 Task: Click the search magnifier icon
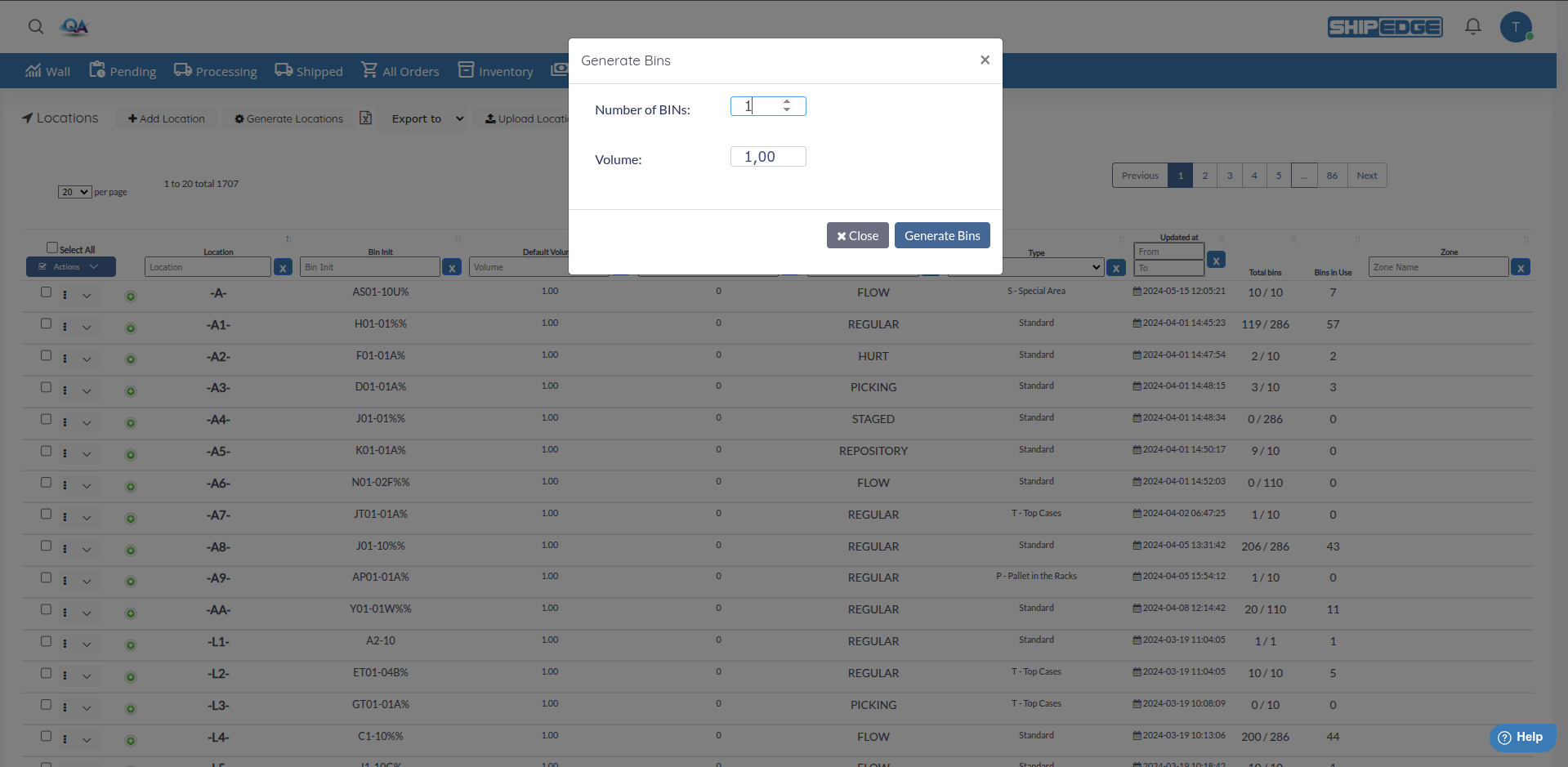pyautogui.click(x=36, y=27)
